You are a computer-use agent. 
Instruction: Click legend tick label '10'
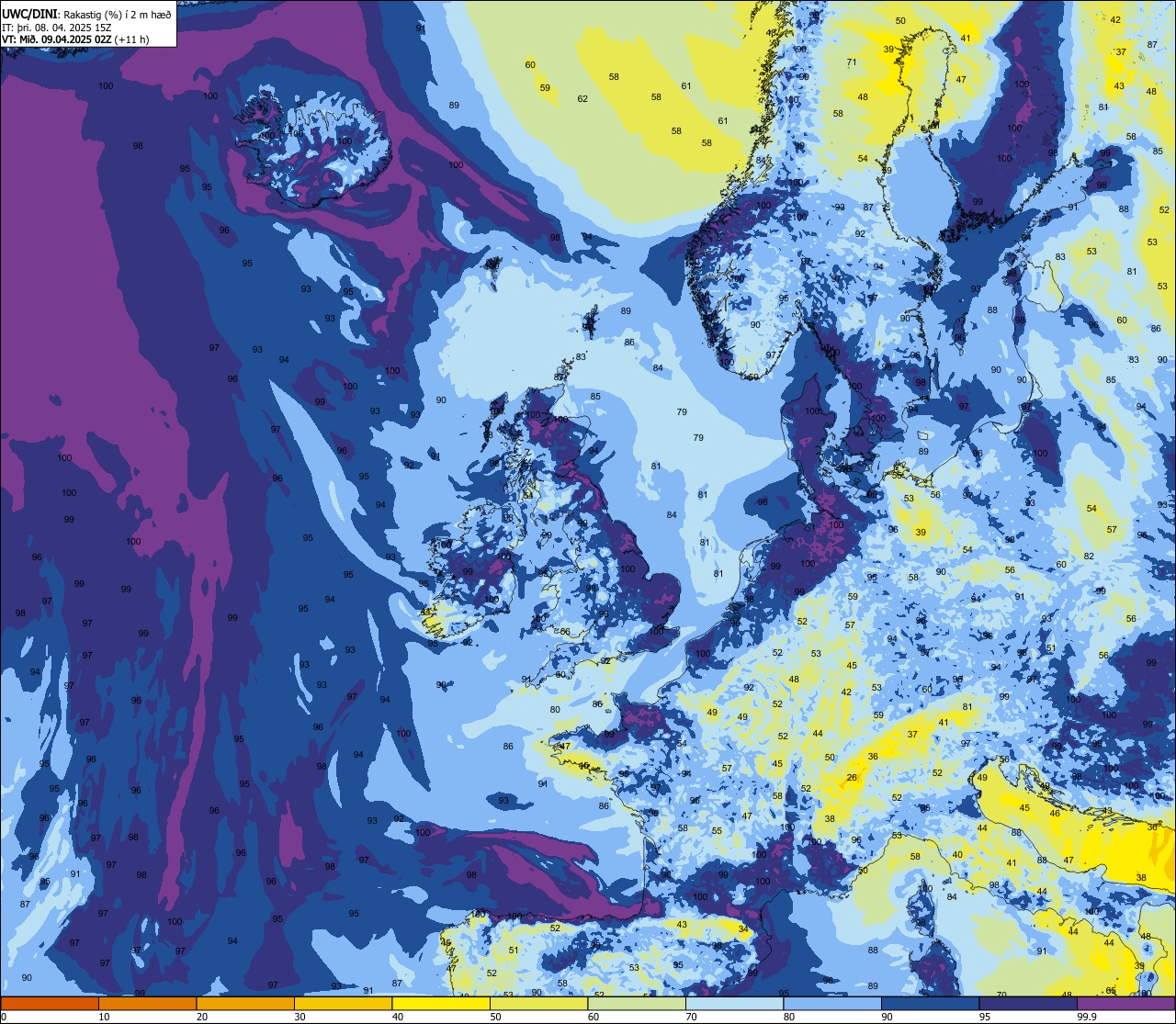(104, 1017)
